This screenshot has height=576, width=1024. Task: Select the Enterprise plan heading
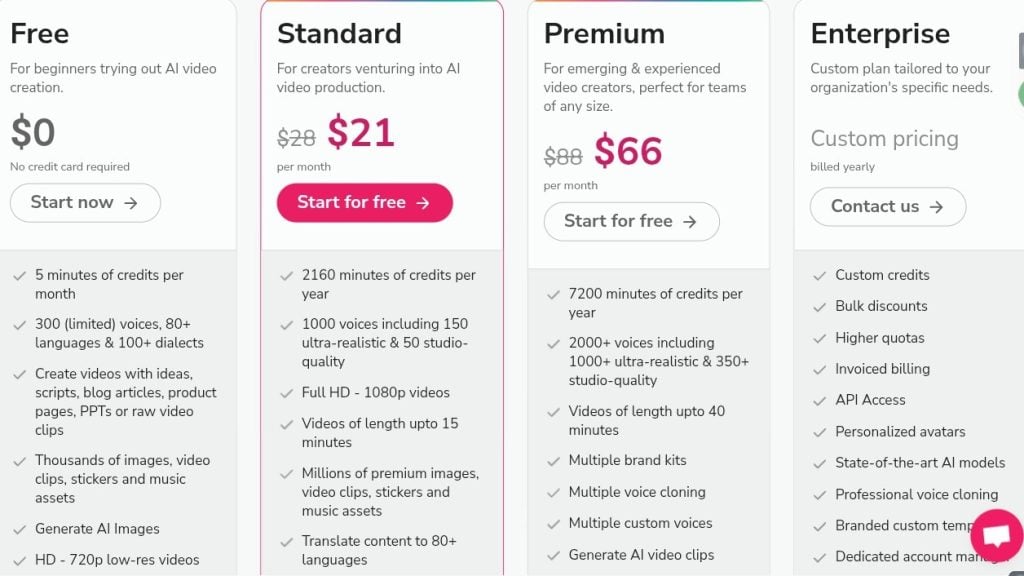coord(880,34)
